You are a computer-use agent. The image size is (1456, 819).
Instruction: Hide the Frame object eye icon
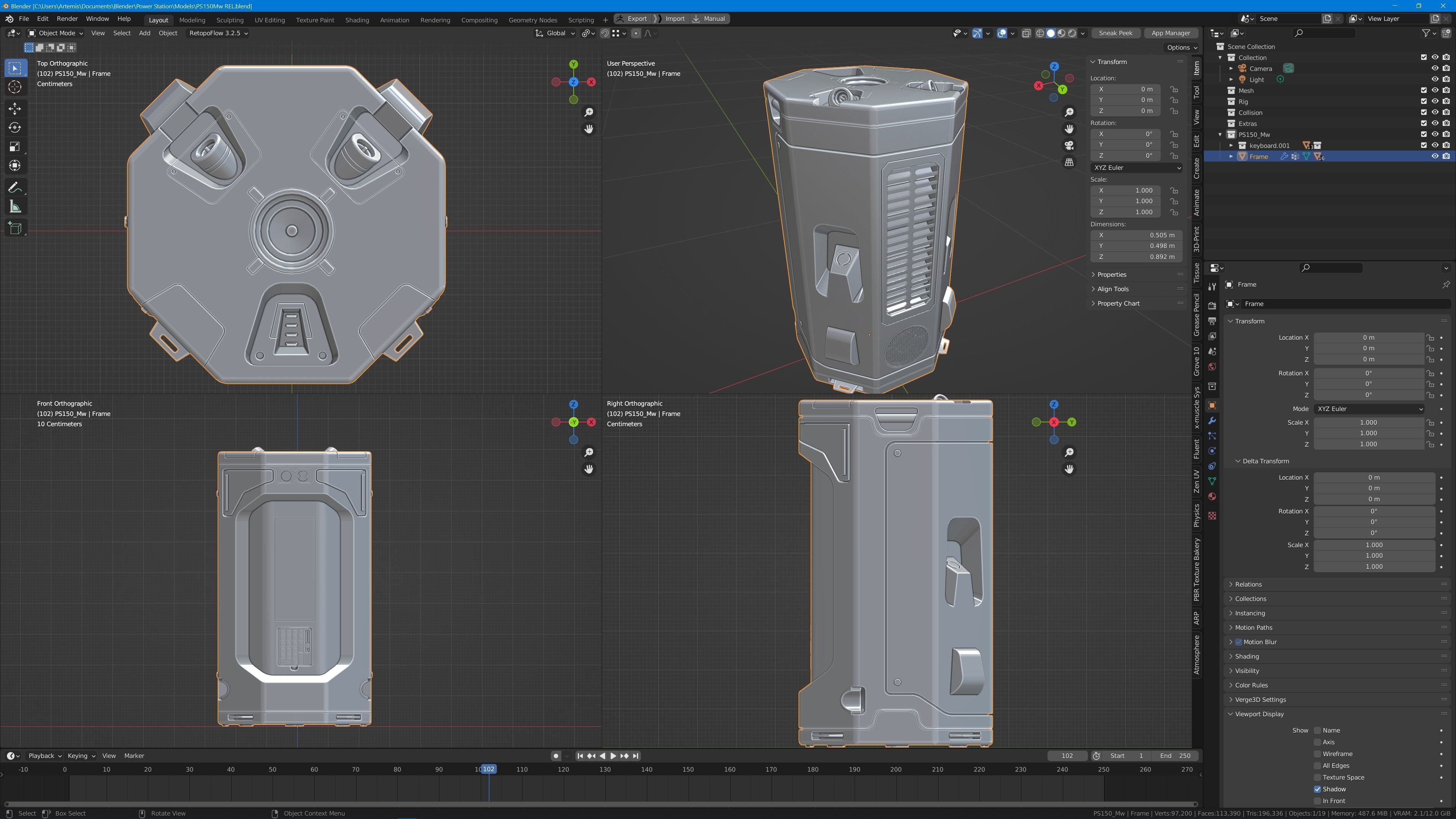pyautogui.click(x=1434, y=157)
